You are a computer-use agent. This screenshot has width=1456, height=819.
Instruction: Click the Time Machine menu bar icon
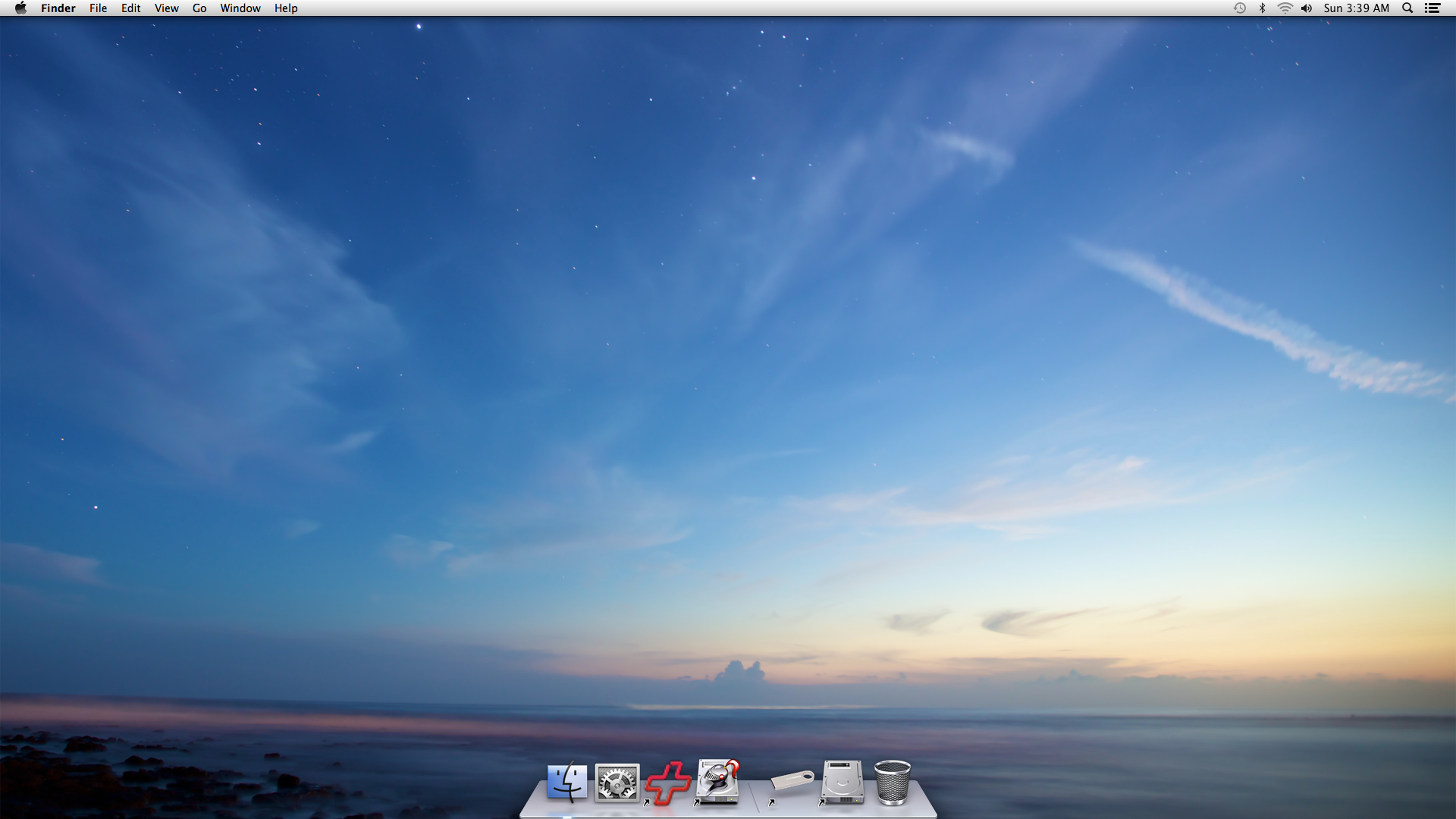click(1240, 8)
